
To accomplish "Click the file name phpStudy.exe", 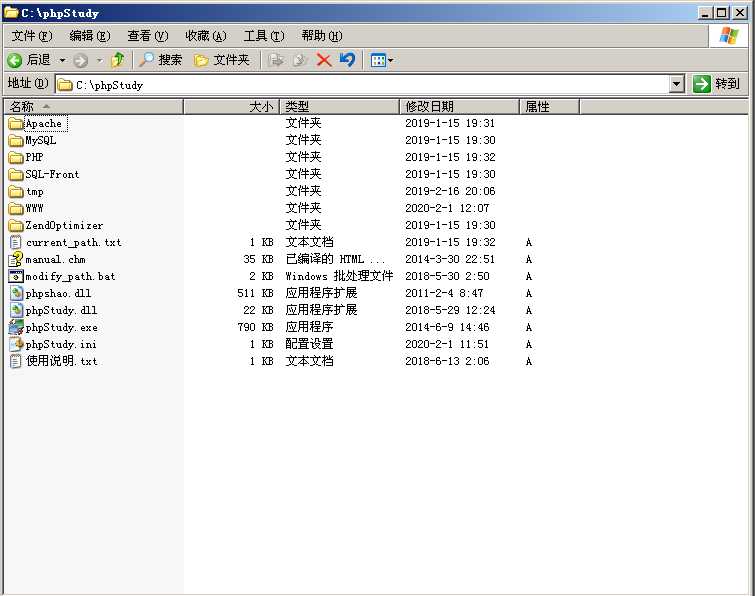I will 62,328.
